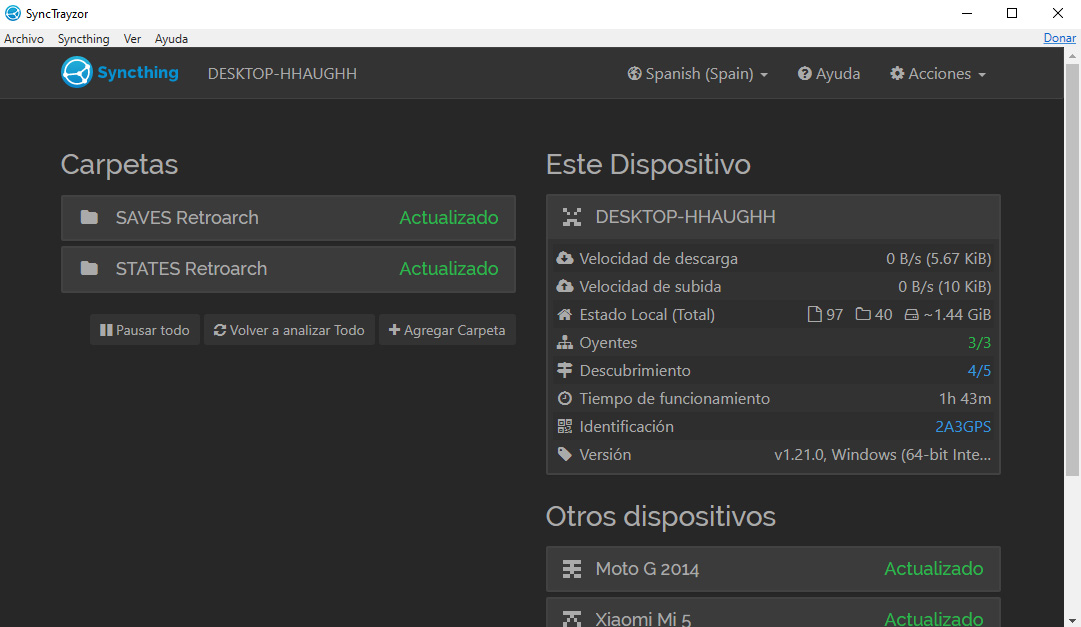Click the 3/3 listeners status link
Screen dimensions: 1081x627
point(979,342)
